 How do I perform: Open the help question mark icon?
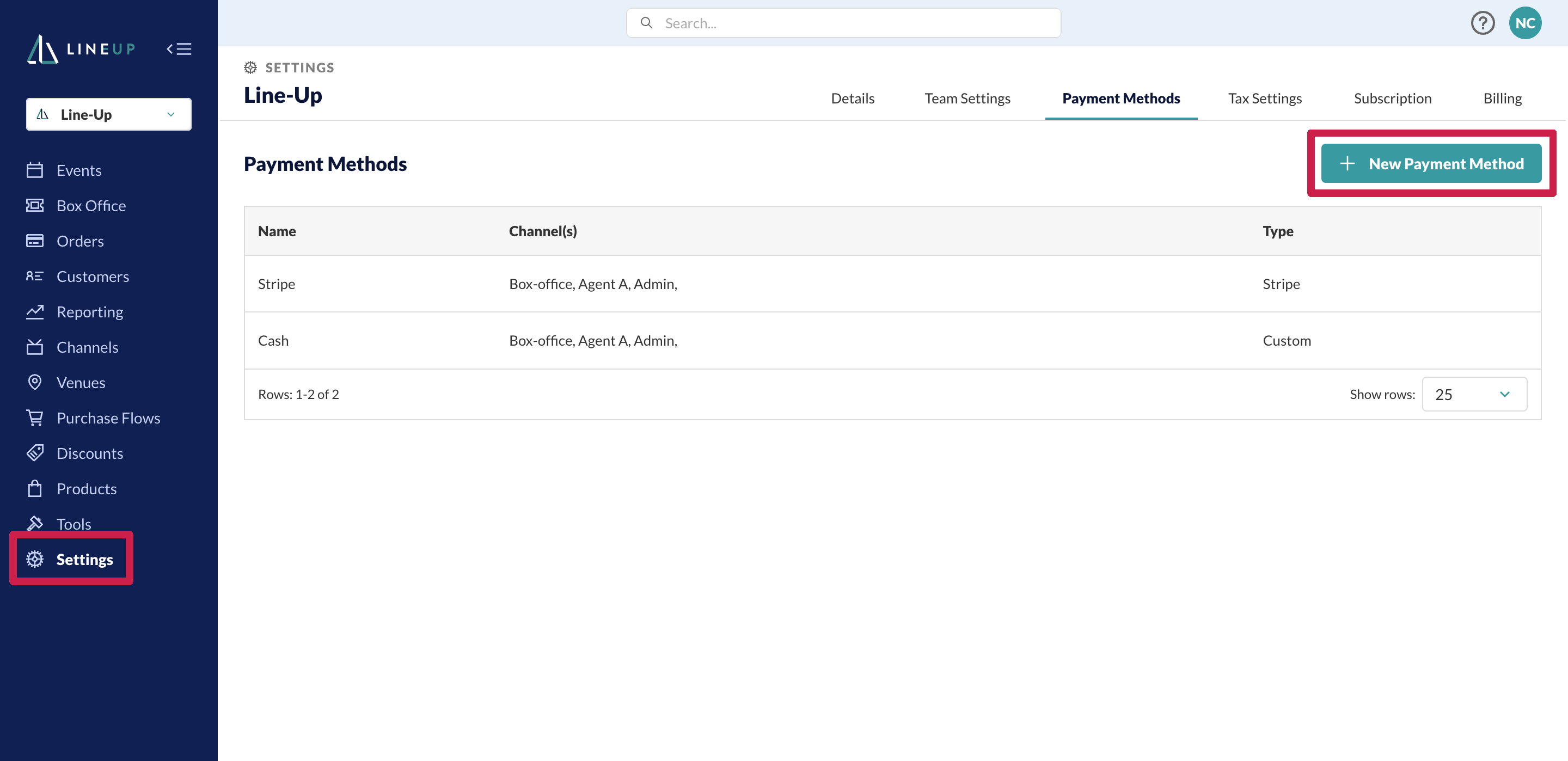1482,23
